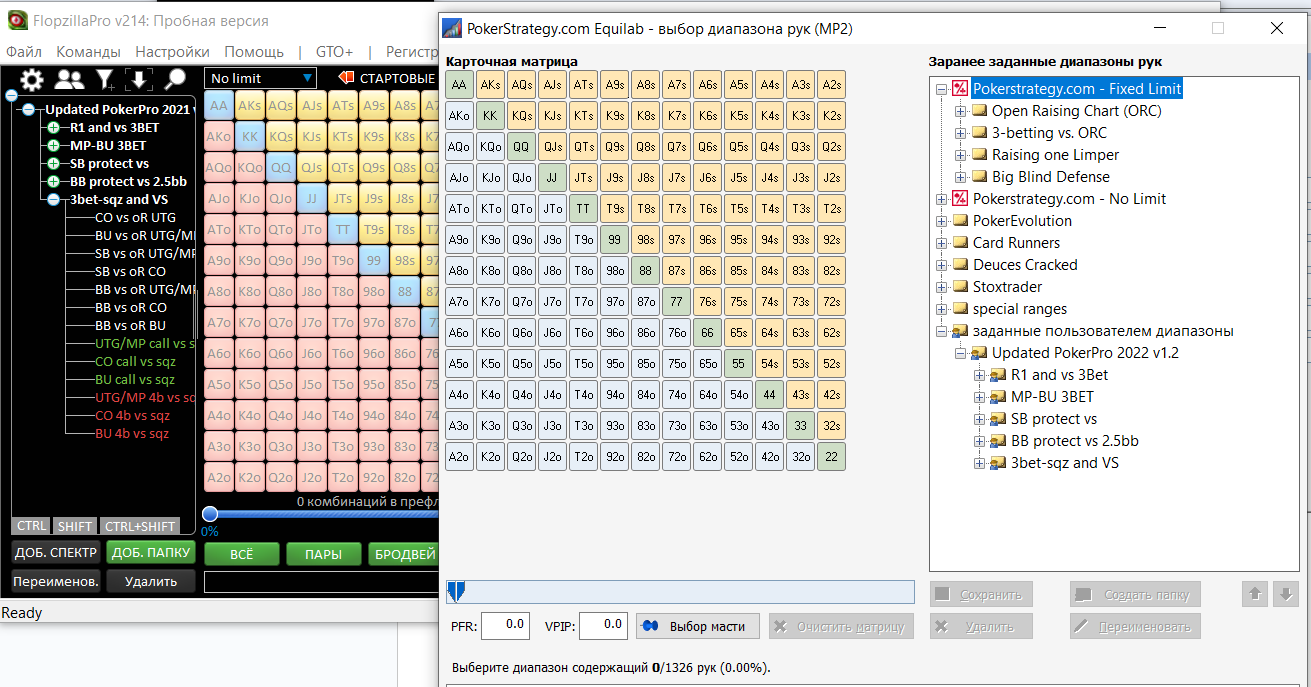This screenshot has height=687, width=1311.
Task: Expand MP-BU 3BET in FlopzillaPro tree
Action: [52, 146]
